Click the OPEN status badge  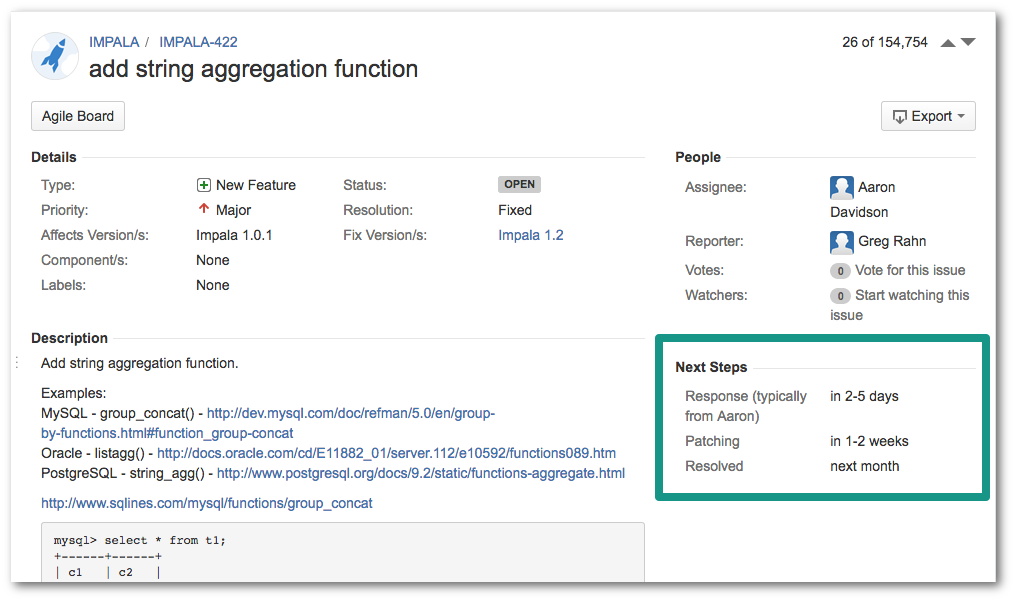pos(519,185)
